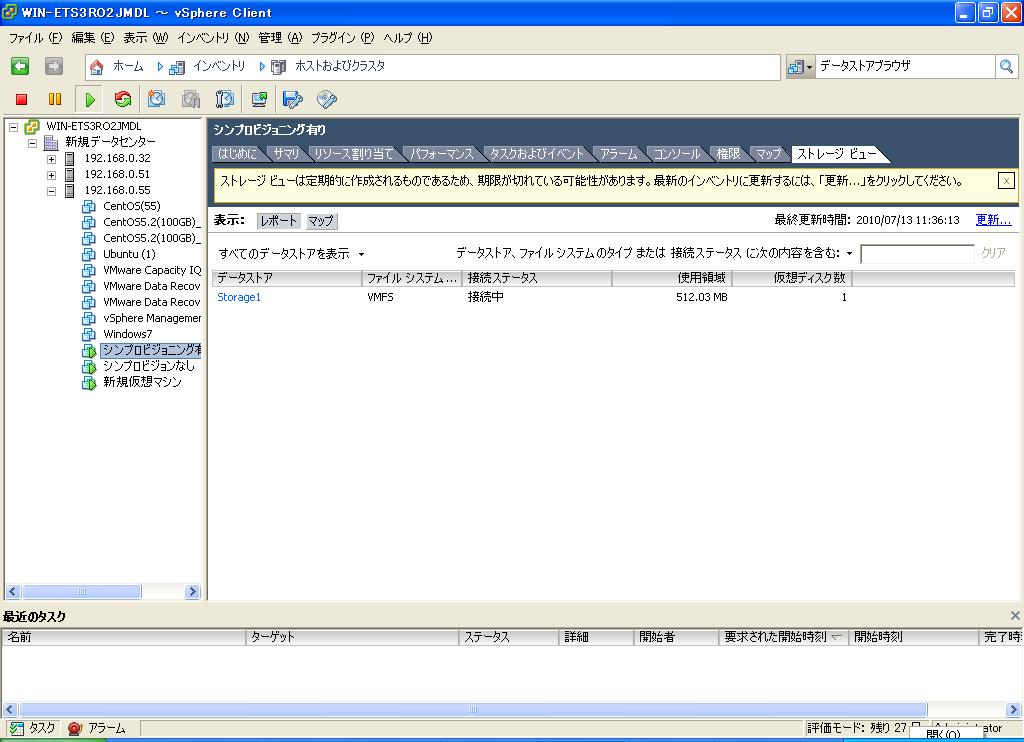Click the Reset virtual machine icon
1024x742 pixels.
(123, 99)
